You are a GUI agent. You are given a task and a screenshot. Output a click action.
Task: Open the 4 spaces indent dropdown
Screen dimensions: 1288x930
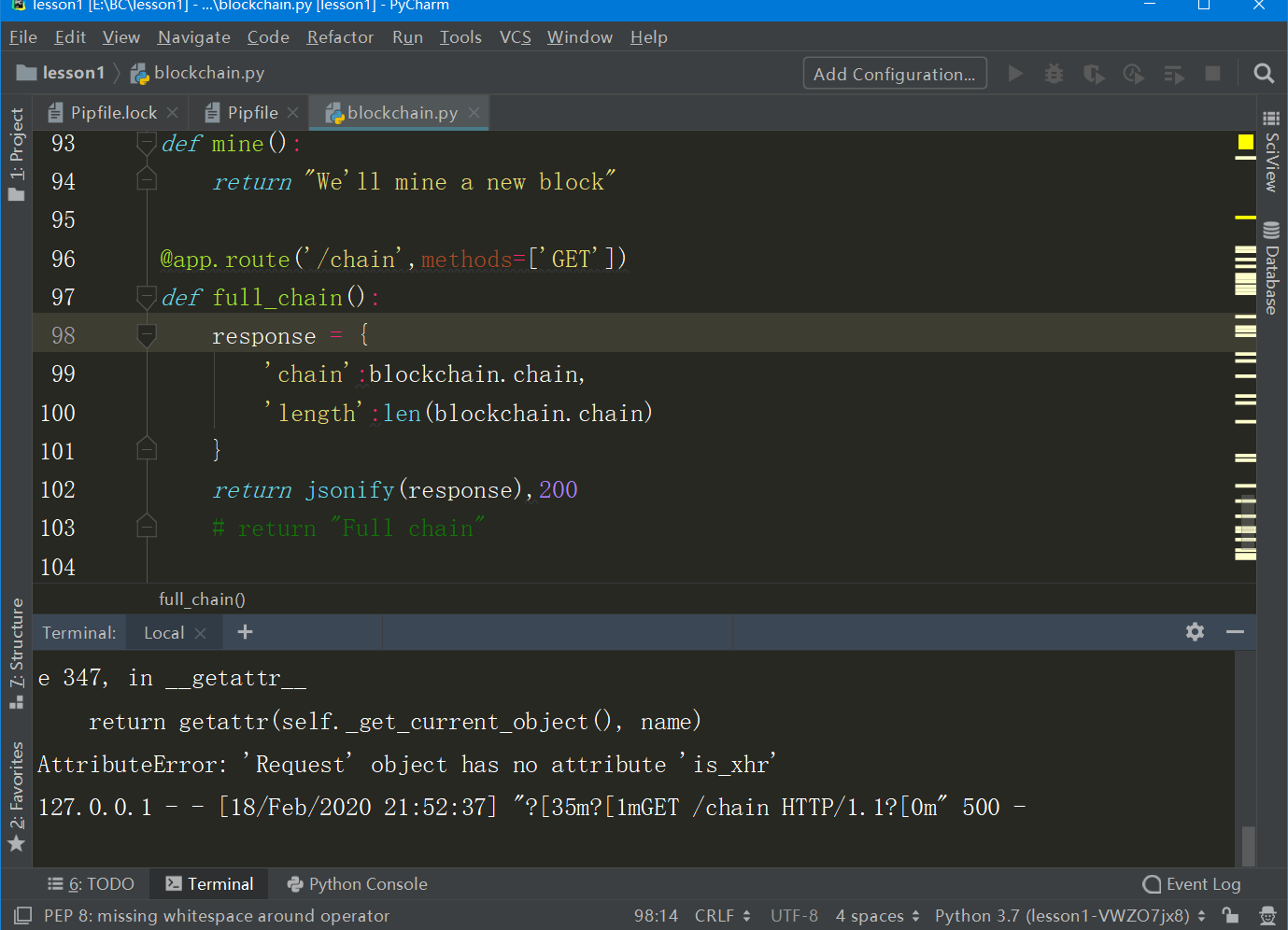878,916
